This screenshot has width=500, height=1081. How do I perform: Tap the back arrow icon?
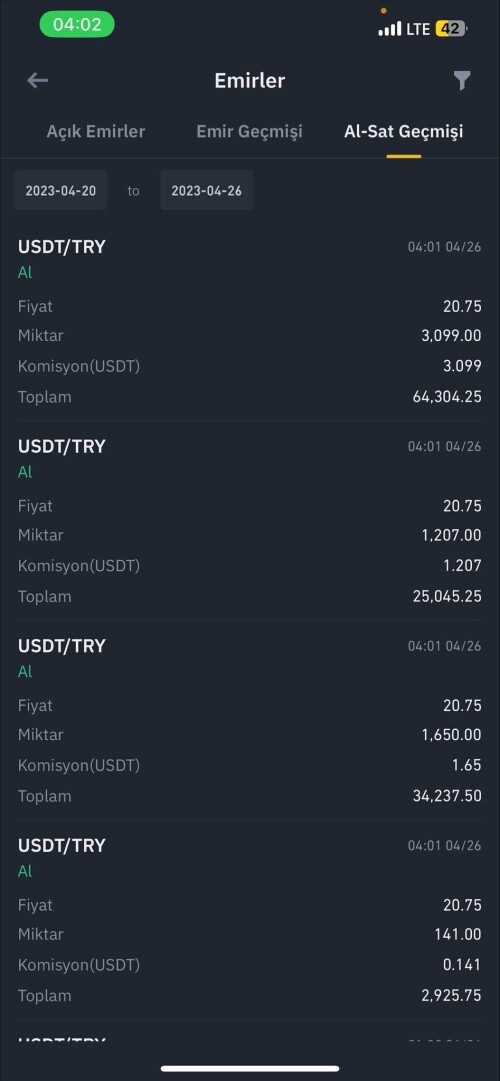coord(37,81)
